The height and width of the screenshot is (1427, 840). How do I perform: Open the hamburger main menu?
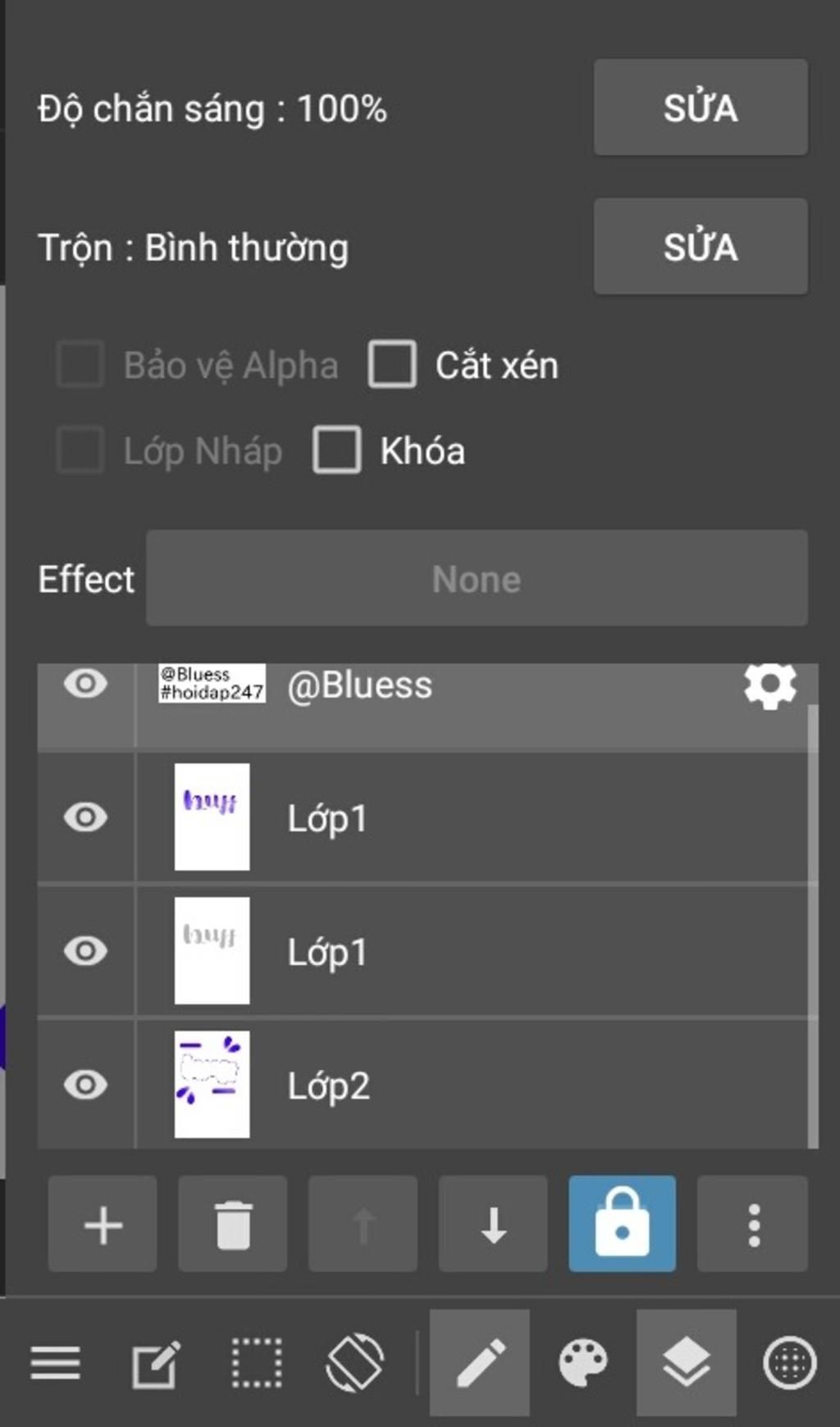click(56, 1363)
